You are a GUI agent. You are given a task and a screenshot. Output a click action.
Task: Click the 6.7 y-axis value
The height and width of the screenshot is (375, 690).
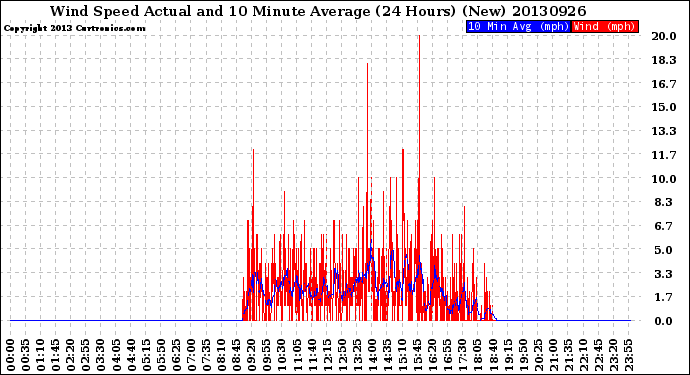pyautogui.click(x=664, y=226)
